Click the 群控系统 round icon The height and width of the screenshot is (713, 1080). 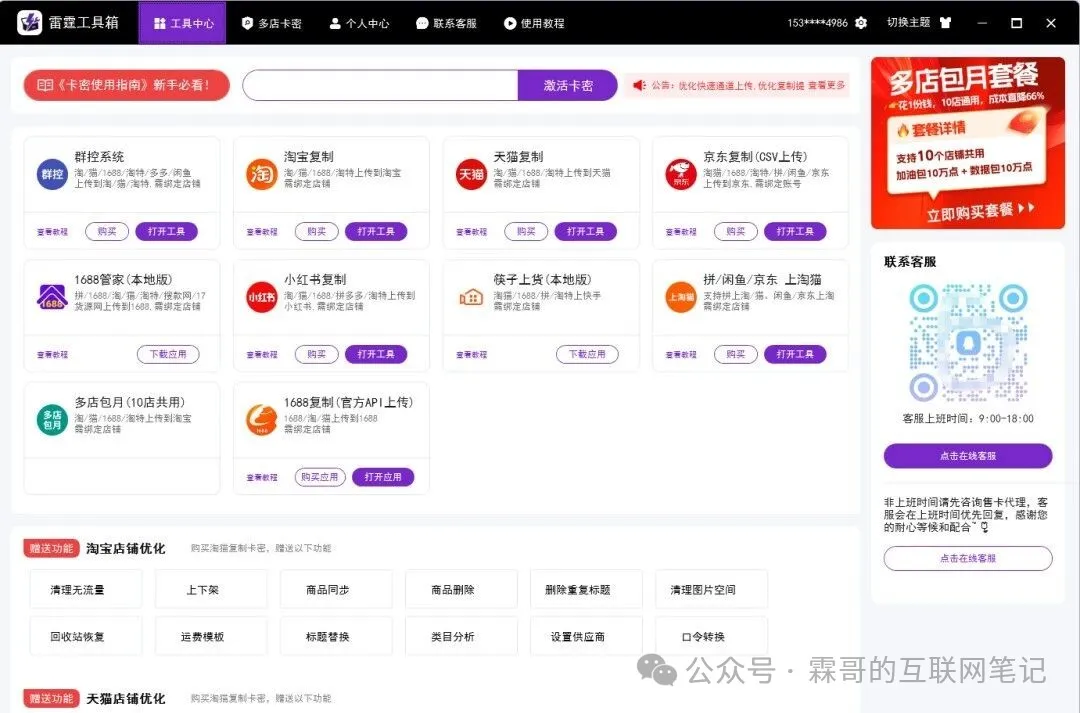52,174
